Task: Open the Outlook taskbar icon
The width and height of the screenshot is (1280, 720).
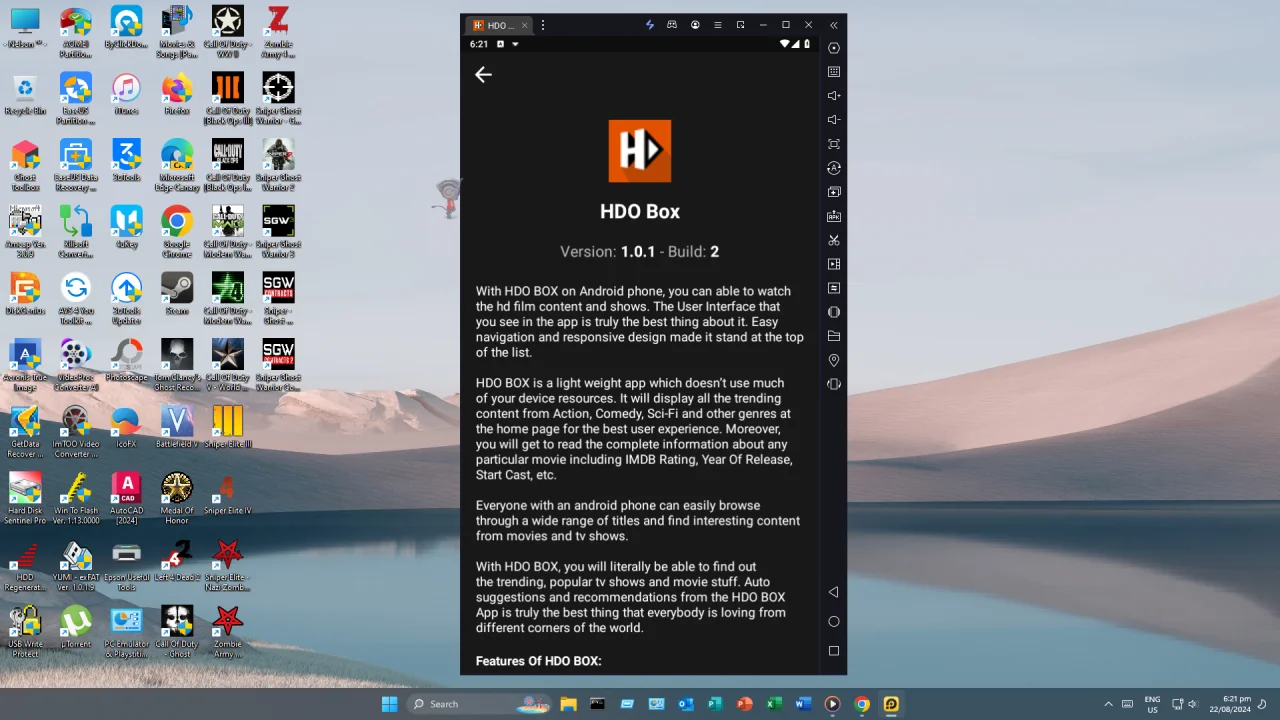Action: point(685,704)
